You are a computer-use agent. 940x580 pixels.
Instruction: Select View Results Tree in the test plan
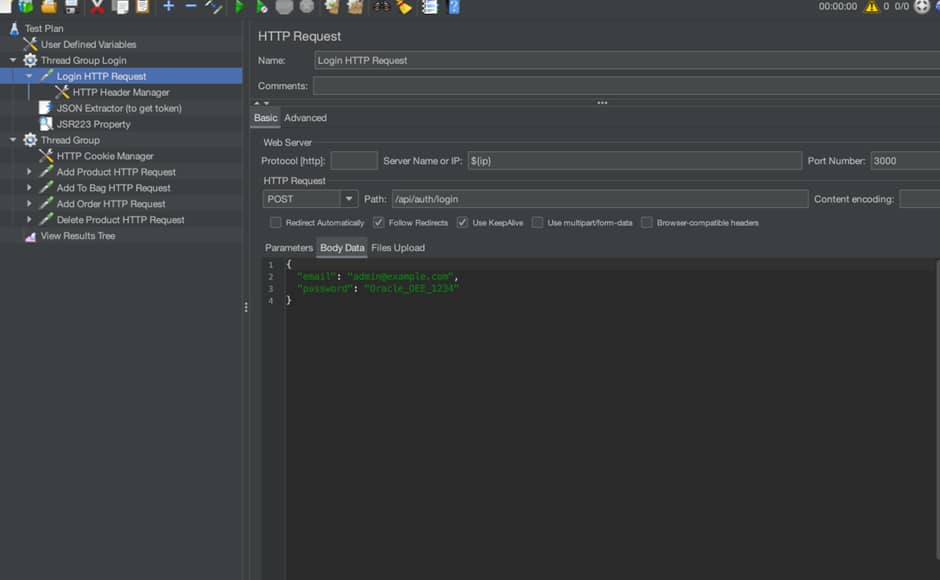pyautogui.click(x=77, y=236)
